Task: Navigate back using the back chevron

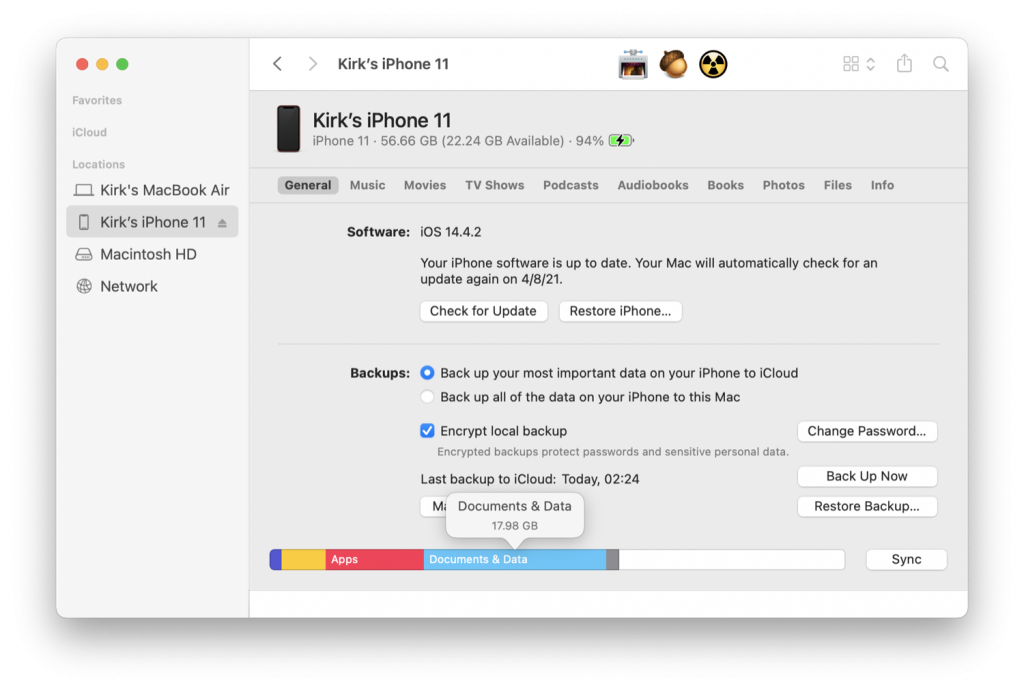Action: (x=277, y=63)
